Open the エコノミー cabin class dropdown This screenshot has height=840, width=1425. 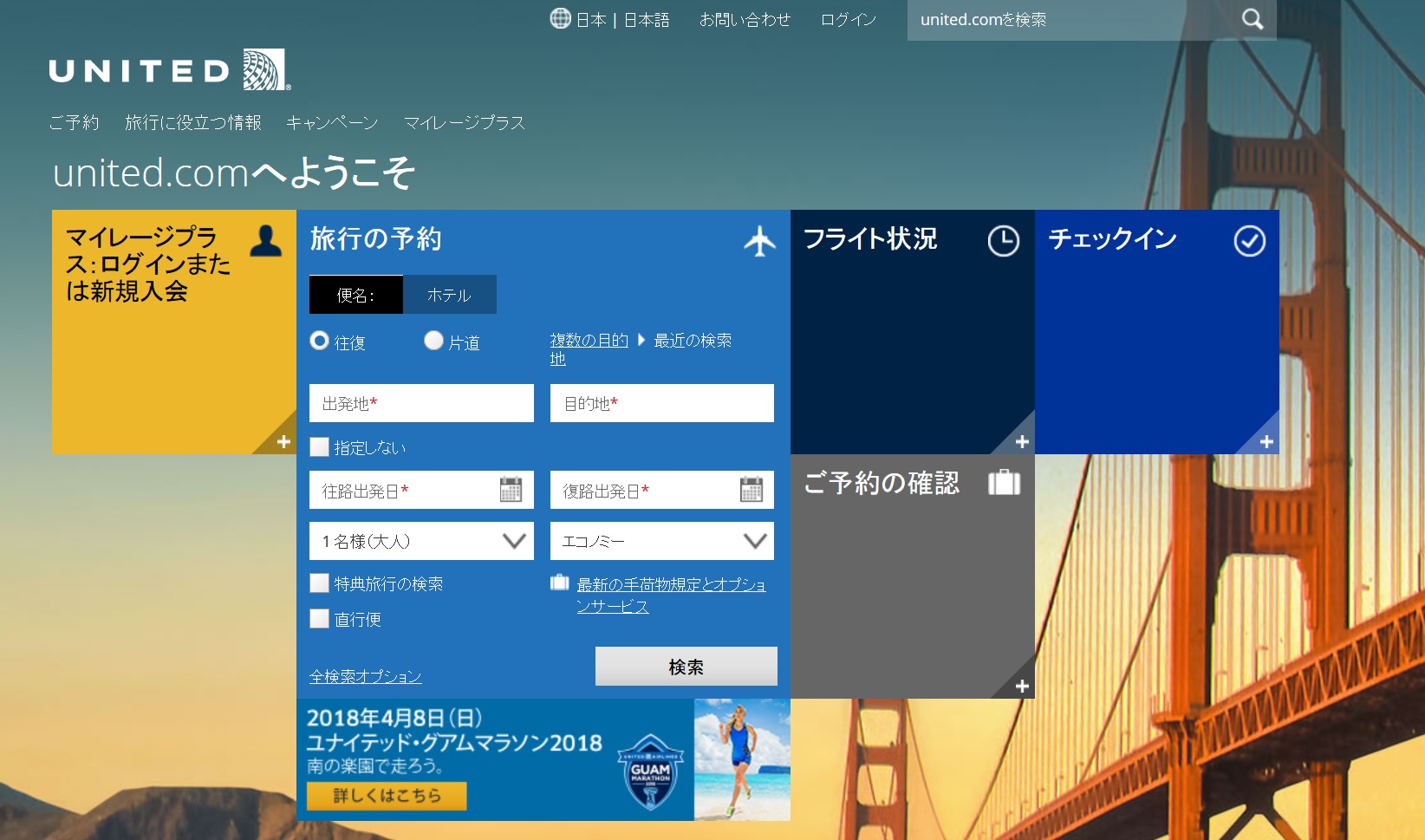point(662,541)
